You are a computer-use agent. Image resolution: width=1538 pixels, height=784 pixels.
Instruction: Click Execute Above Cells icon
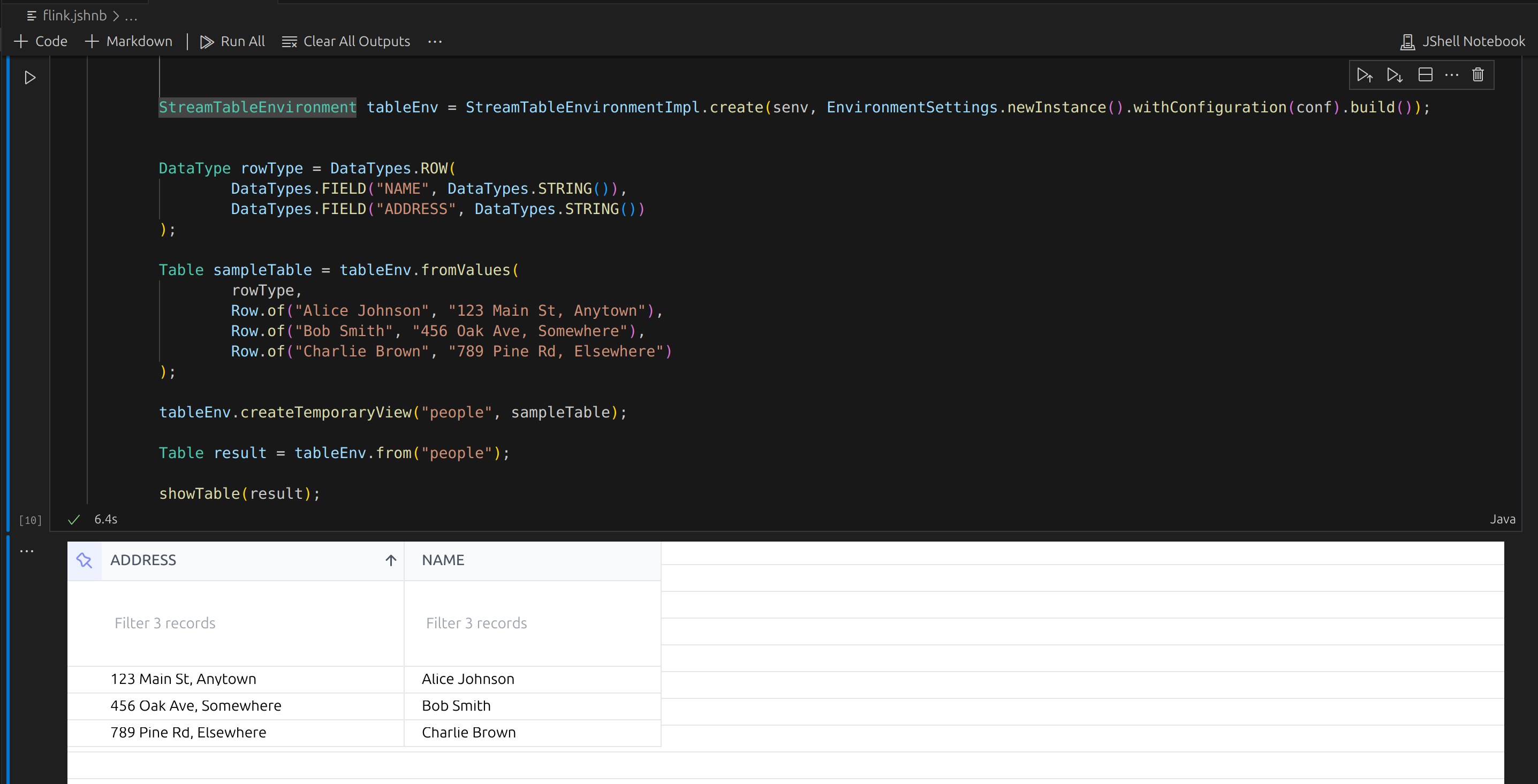coord(1364,75)
